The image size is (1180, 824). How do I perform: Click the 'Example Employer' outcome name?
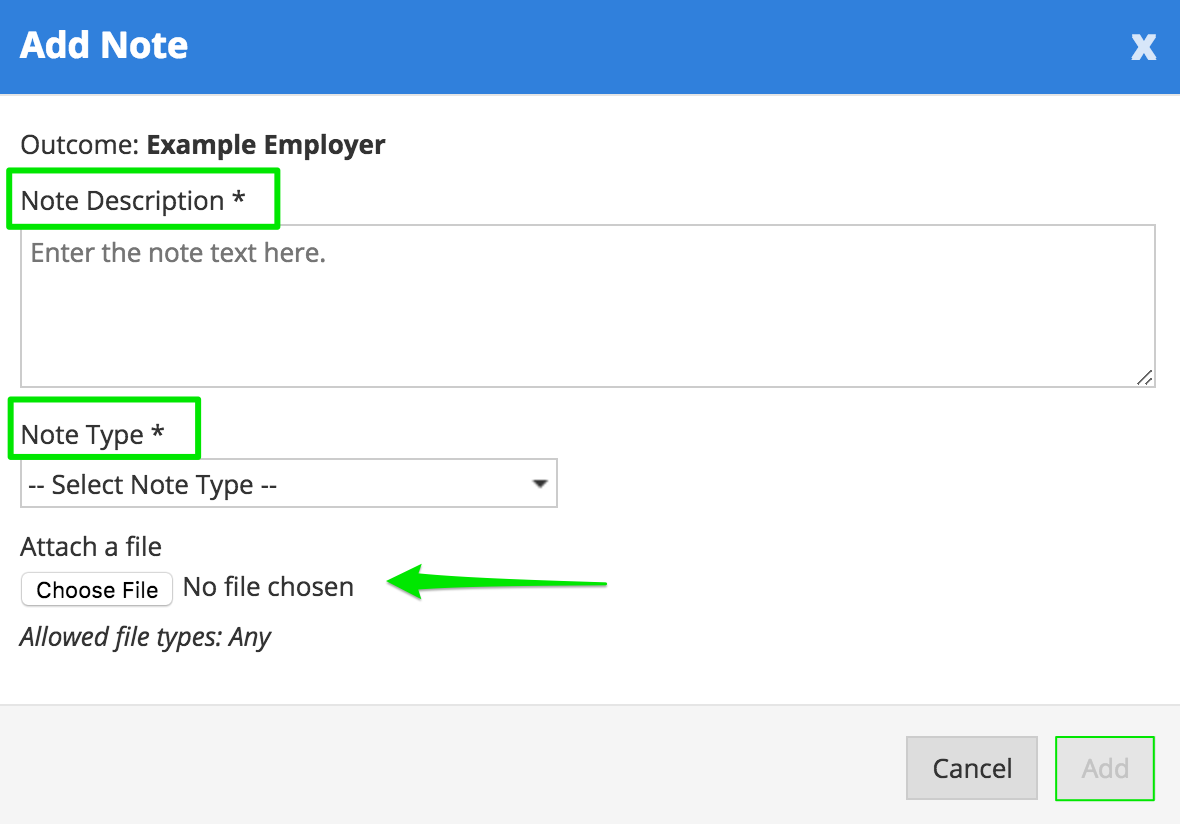[x=266, y=145]
